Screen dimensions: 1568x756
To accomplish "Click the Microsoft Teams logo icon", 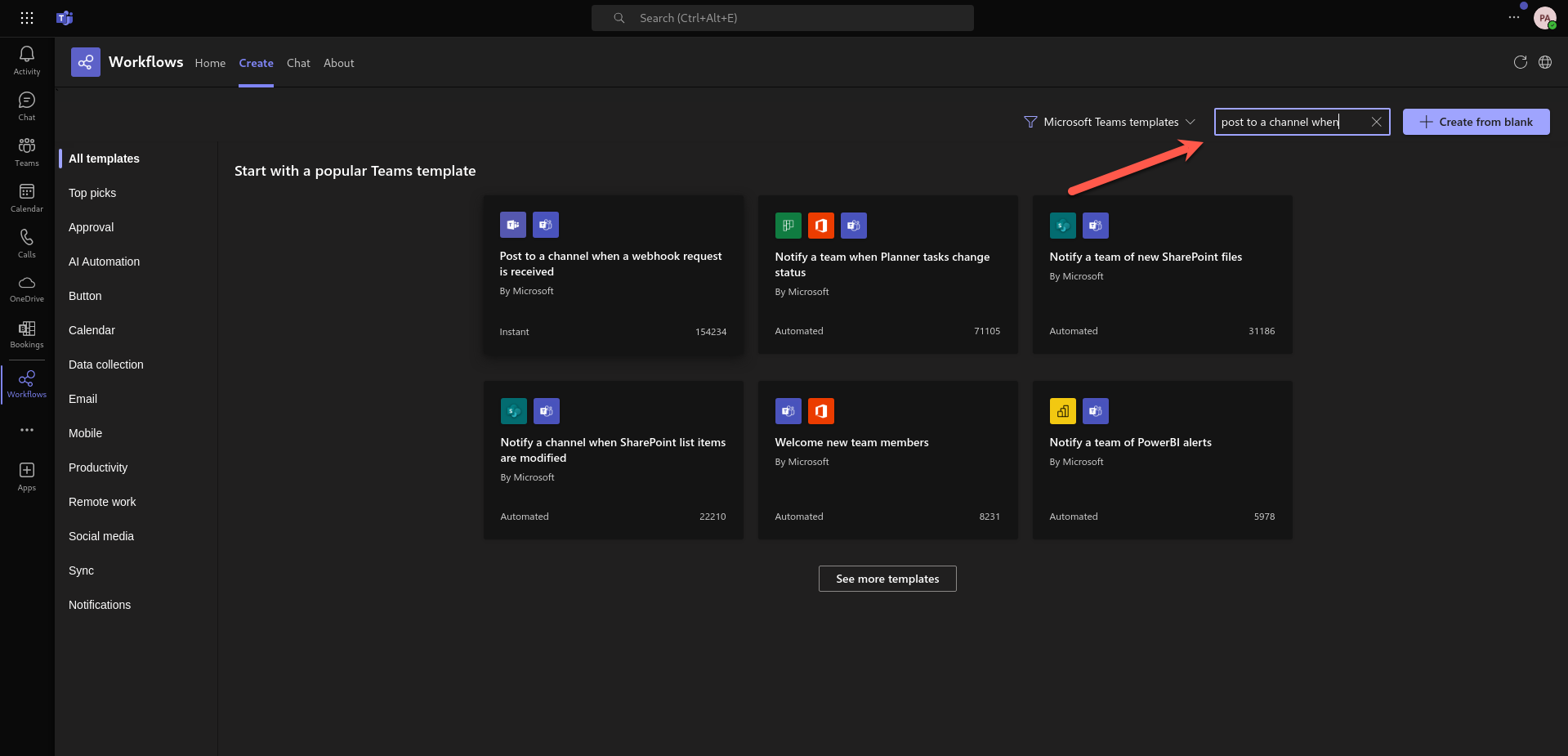I will 65,18.
